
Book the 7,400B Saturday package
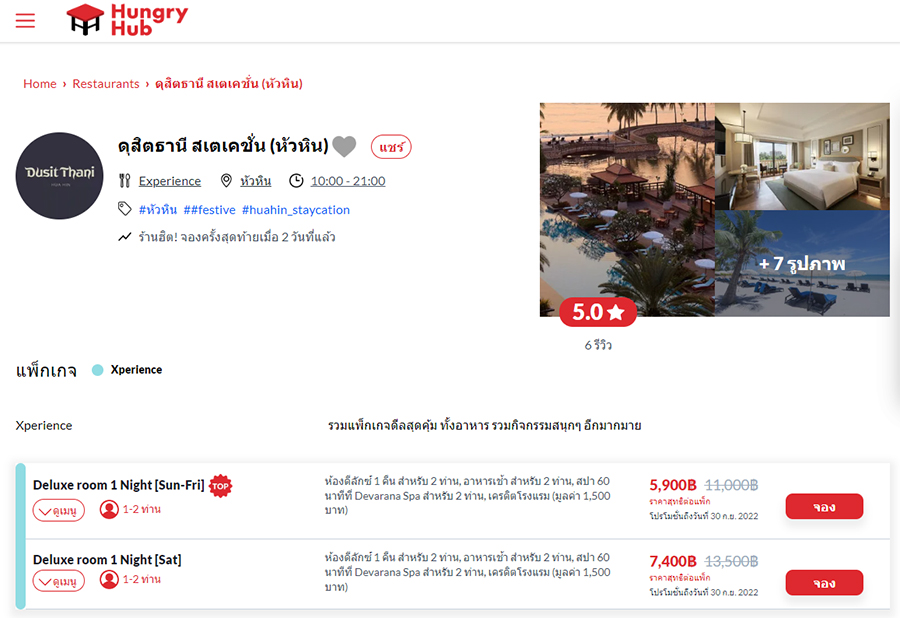[824, 582]
